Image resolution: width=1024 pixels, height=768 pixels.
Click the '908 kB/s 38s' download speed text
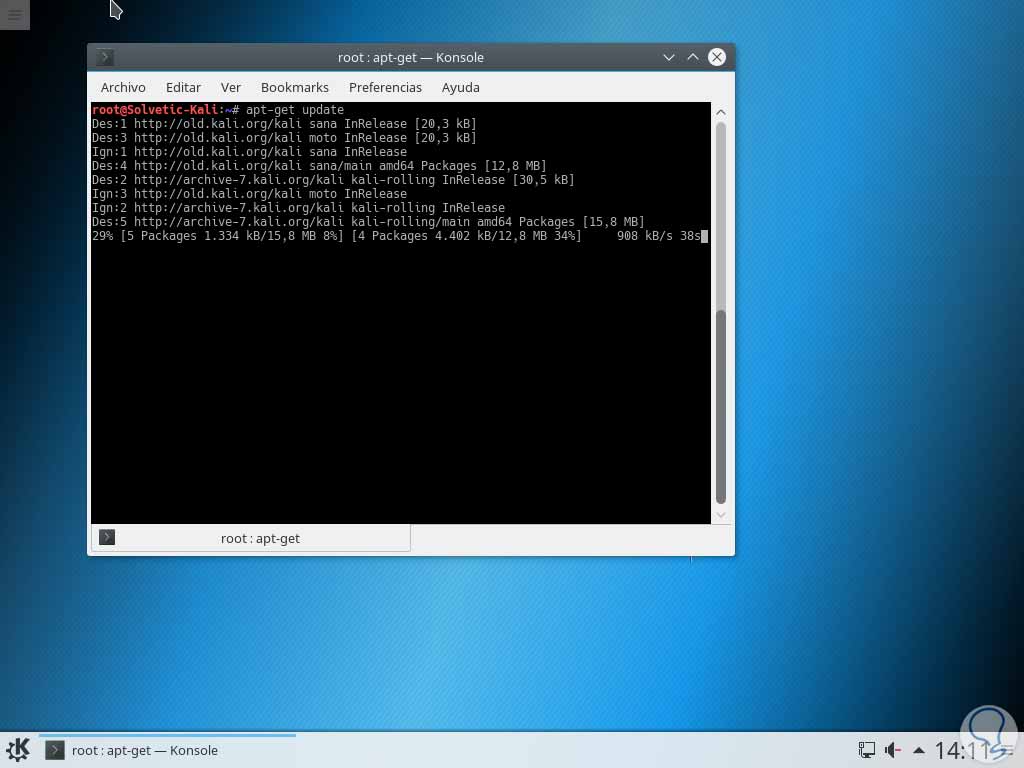click(659, 236)
